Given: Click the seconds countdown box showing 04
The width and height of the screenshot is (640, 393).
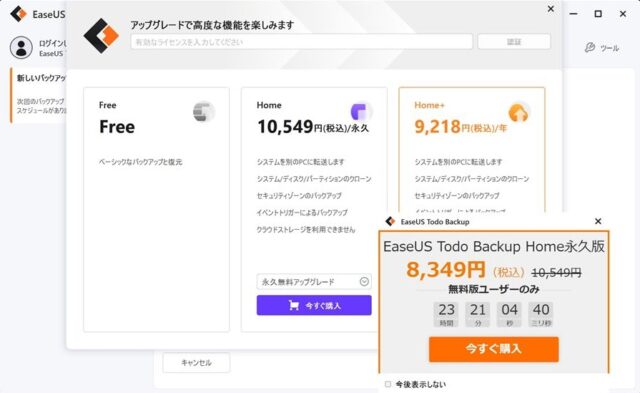Looking at the screenshot, I should tap(509, 314).
